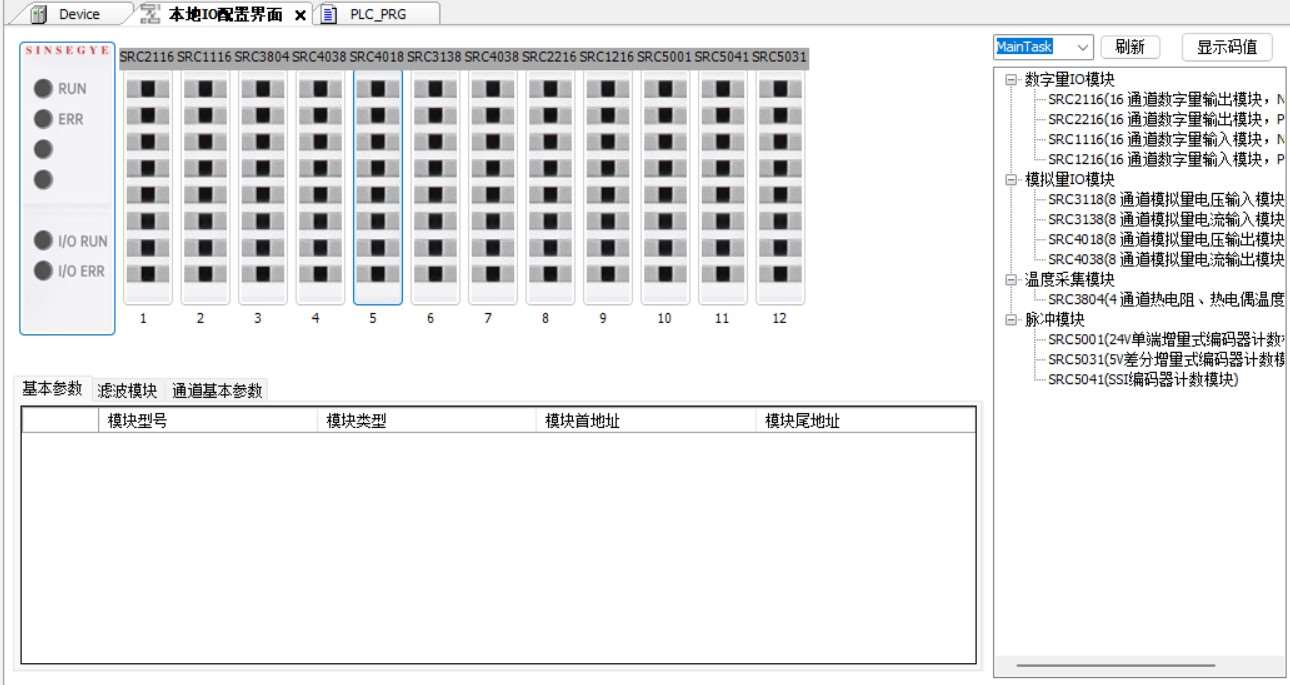
Task: Select module slot 10 in the rack
Action: point(665,187)
